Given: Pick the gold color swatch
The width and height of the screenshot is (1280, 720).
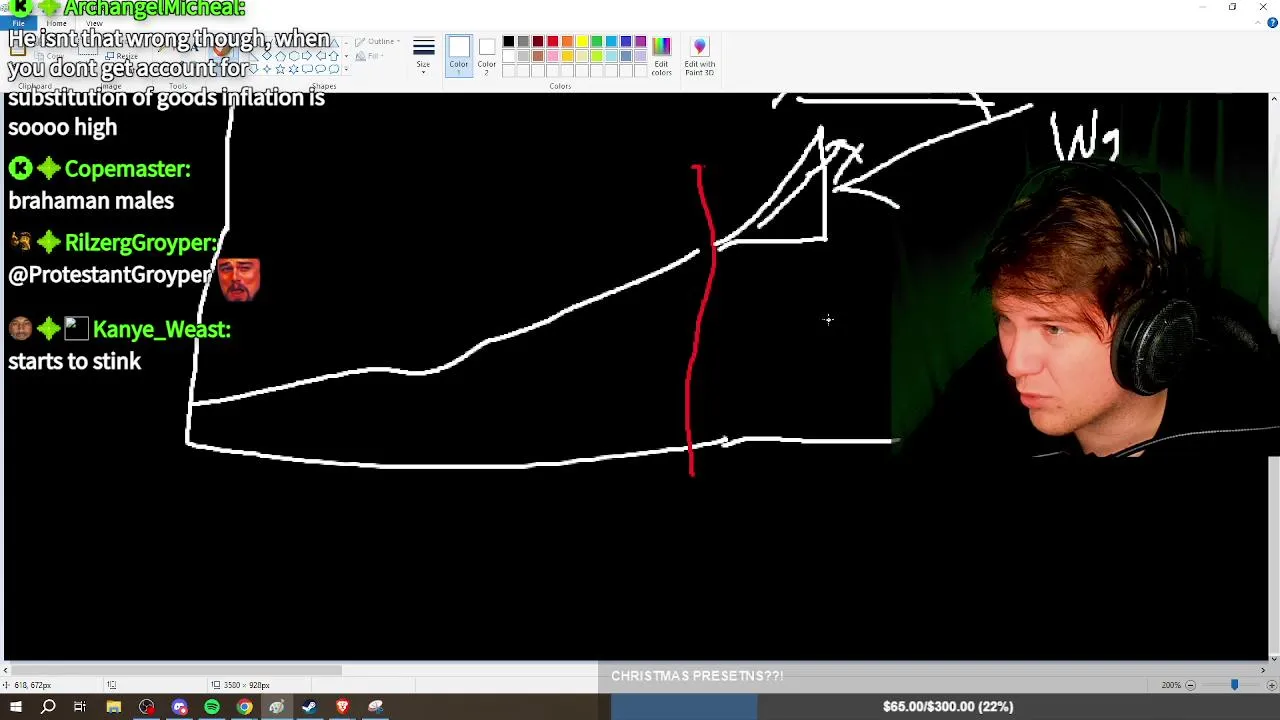Looking at the screenshot, I should click(567, 56).
